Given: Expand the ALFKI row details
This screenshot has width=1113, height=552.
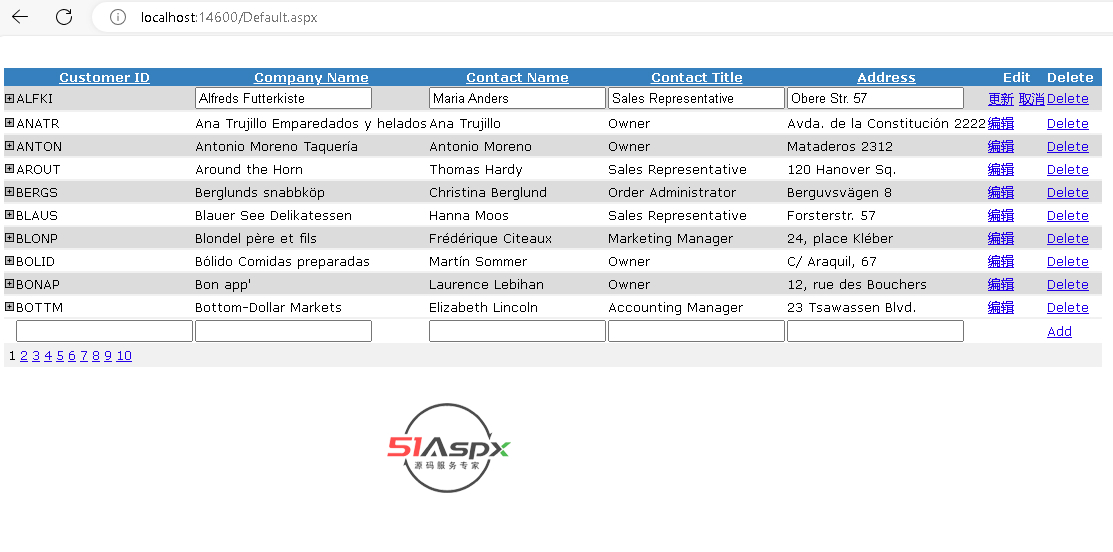Looking at the screenshot, I should point(9,98).
